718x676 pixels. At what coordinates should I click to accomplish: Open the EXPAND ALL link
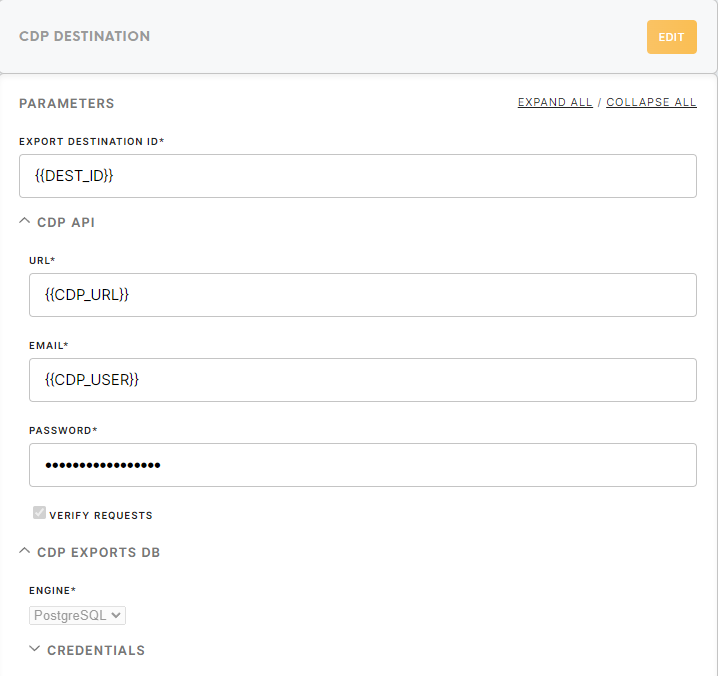click(555, 102)
